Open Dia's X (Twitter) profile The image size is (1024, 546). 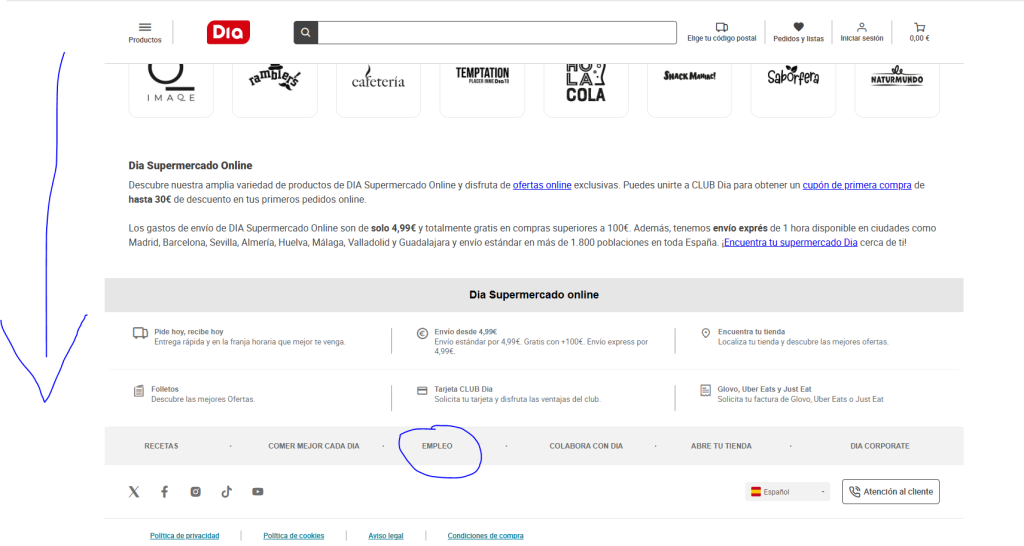pos(134,492)
